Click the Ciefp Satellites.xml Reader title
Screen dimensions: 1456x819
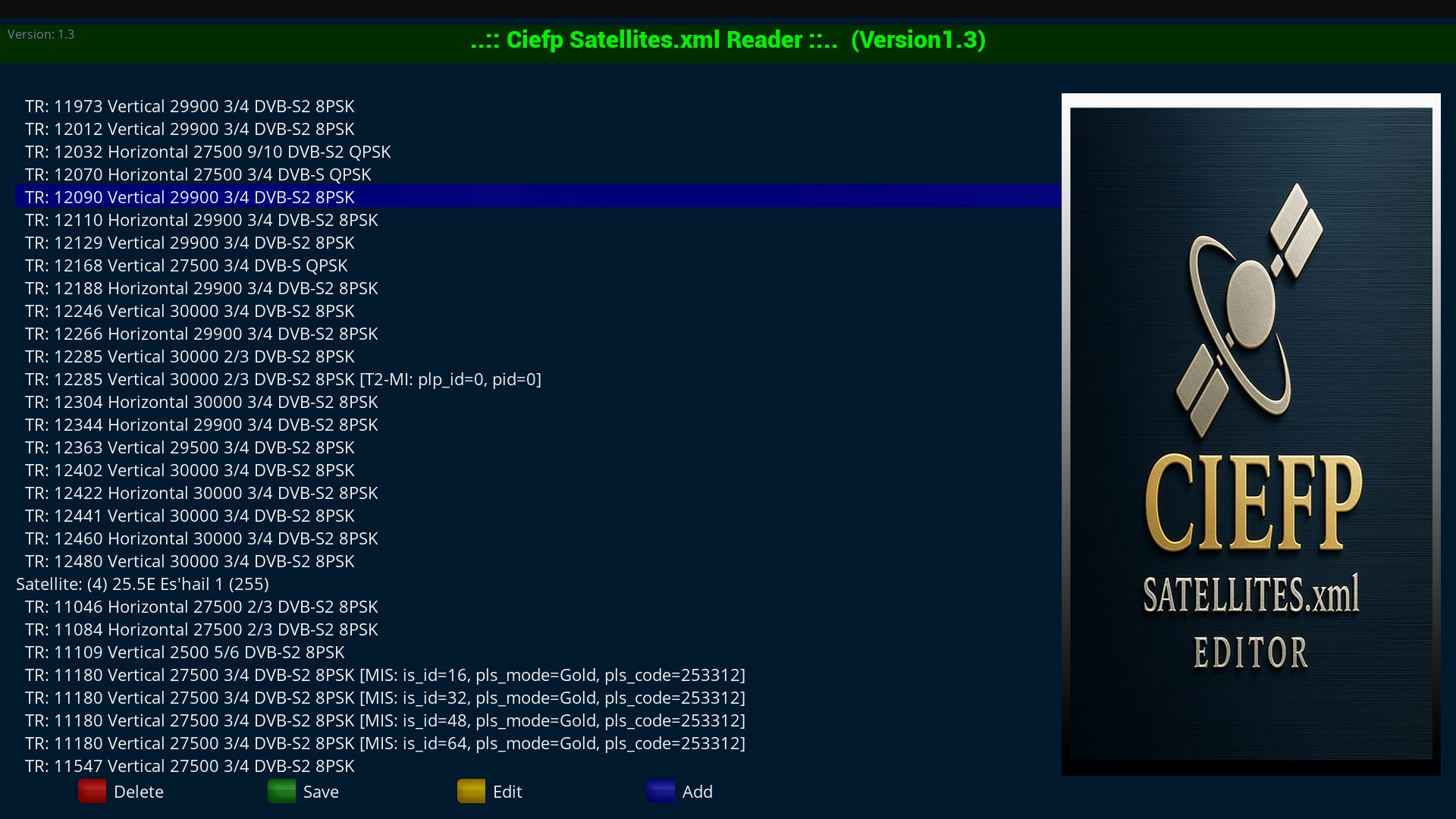click(x=728, y=39)
